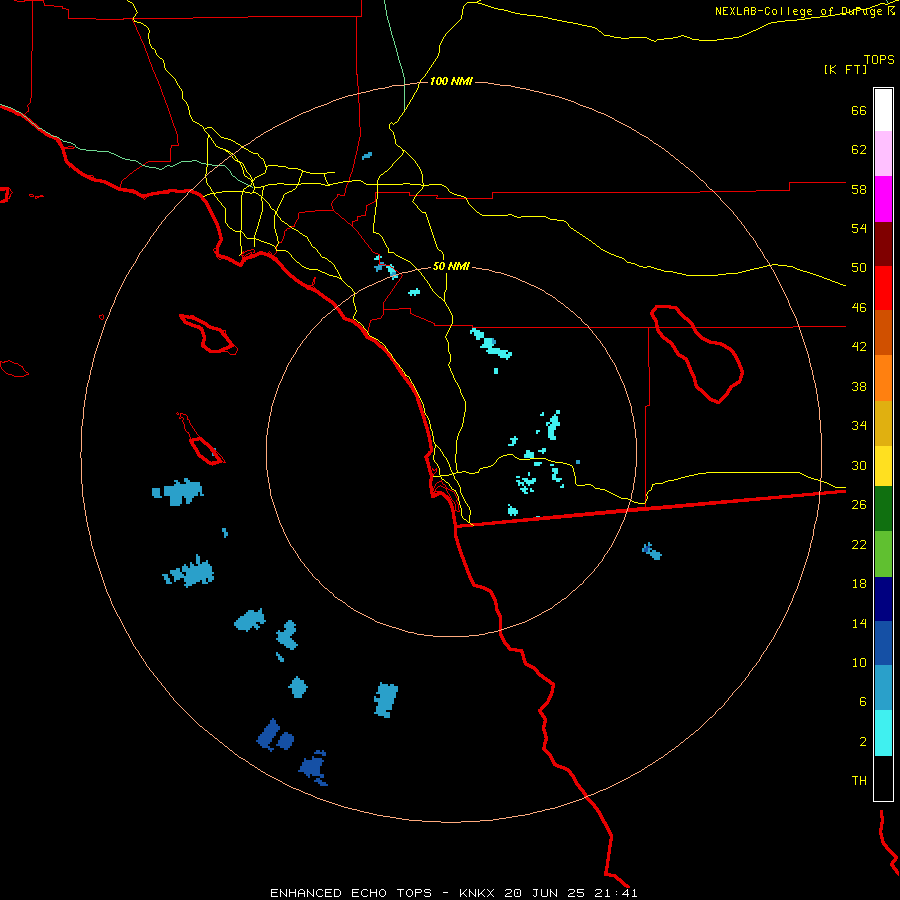This screenshot has width=900, height=900.
Task: Click the 'NEXLAB-College of DuPage' credit text
Action: [800, 11]
